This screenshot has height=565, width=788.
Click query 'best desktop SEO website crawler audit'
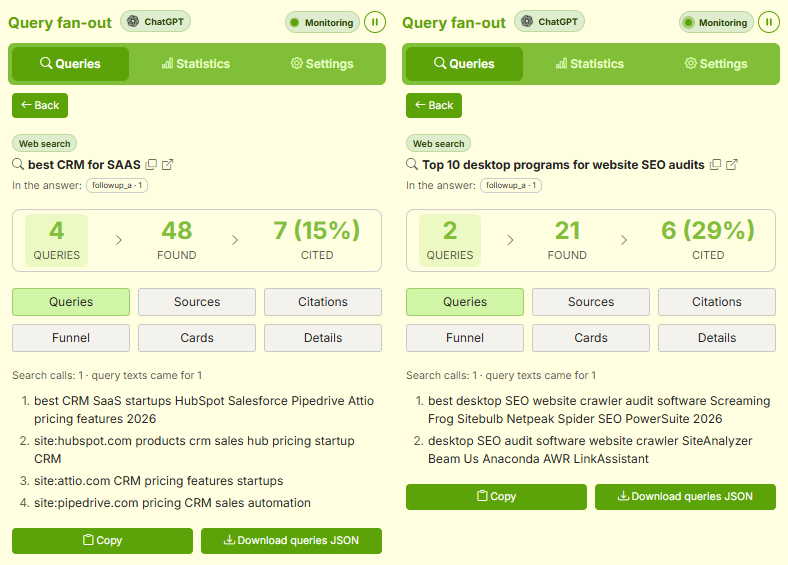click(x=599, y=410)
